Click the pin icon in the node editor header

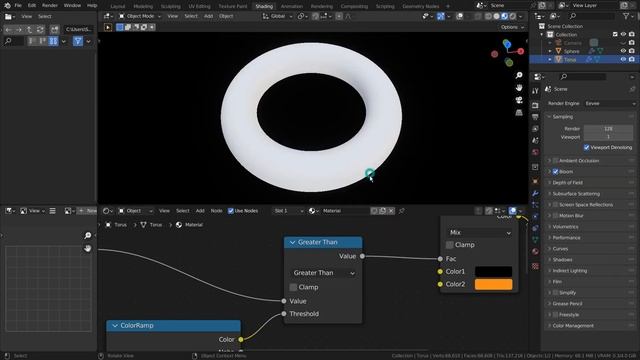[402, 211]
